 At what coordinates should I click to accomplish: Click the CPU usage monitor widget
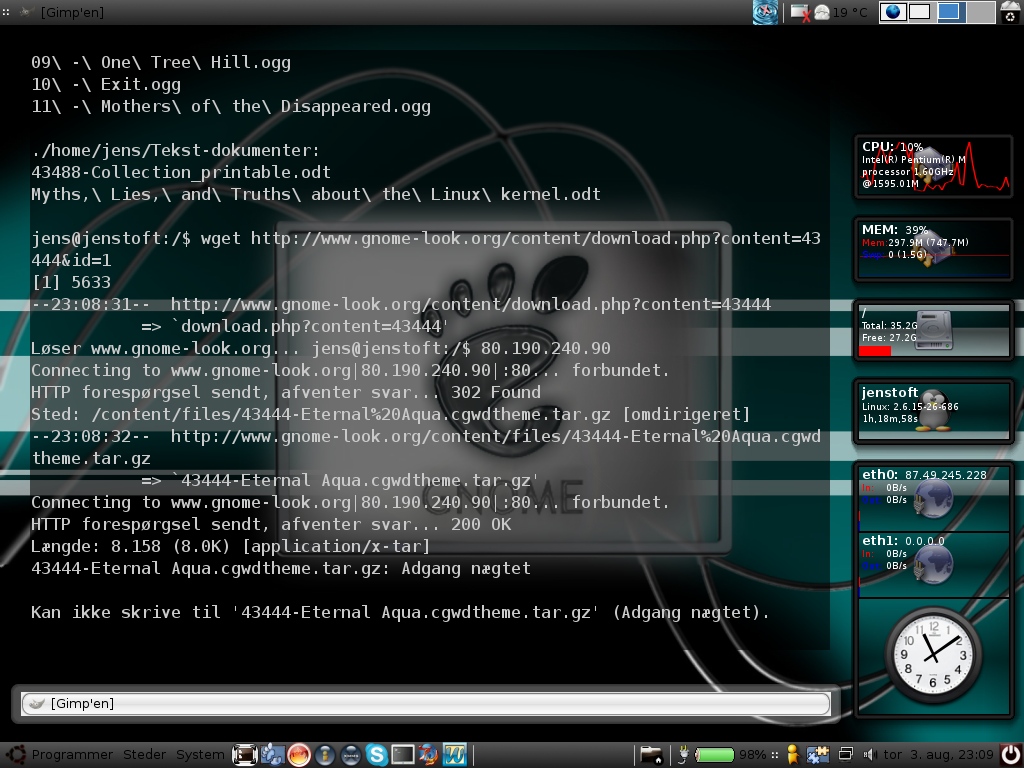tap(933, 166)
